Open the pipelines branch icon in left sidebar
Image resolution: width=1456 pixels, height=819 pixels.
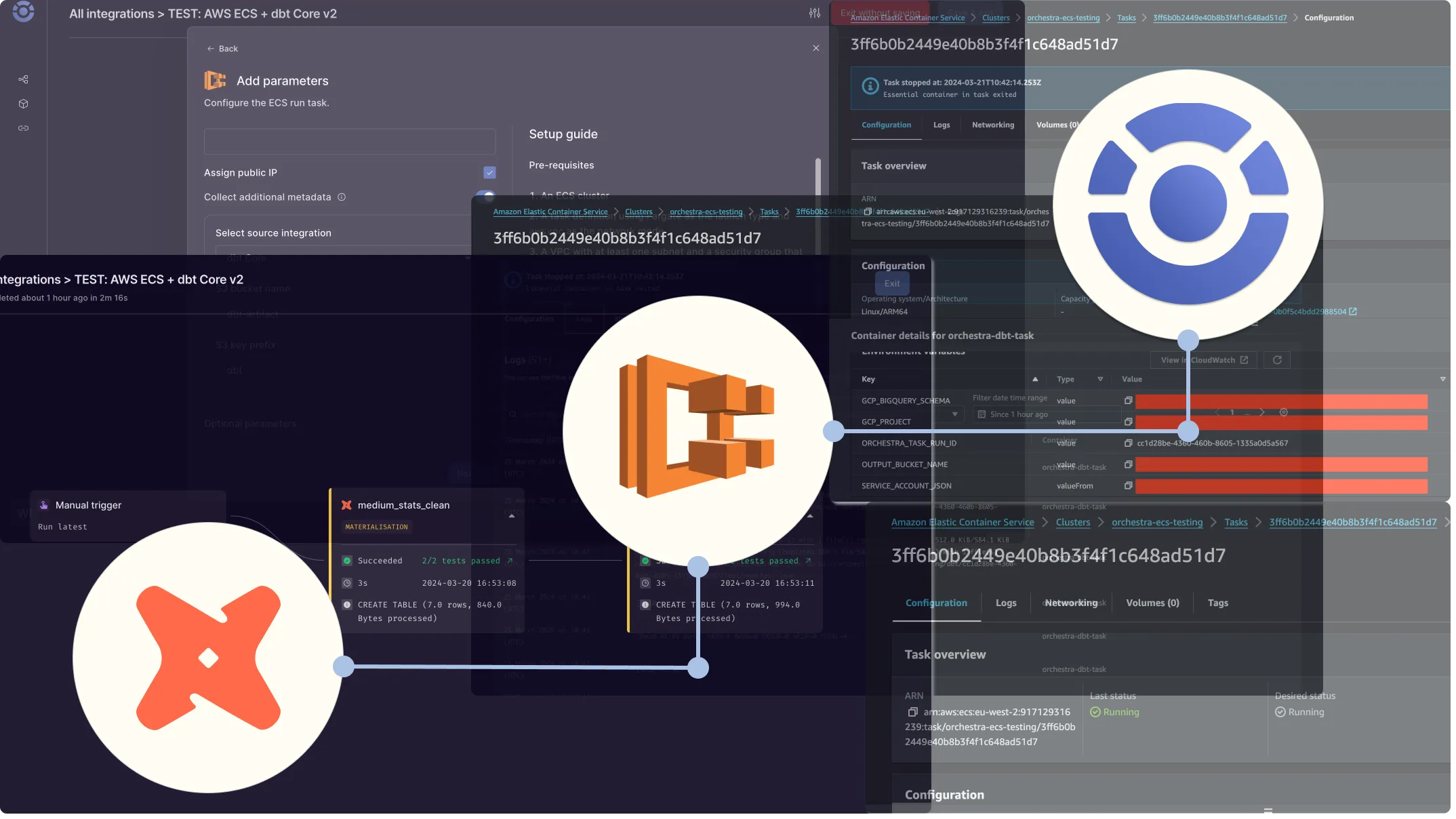click(x=23, y=79)
